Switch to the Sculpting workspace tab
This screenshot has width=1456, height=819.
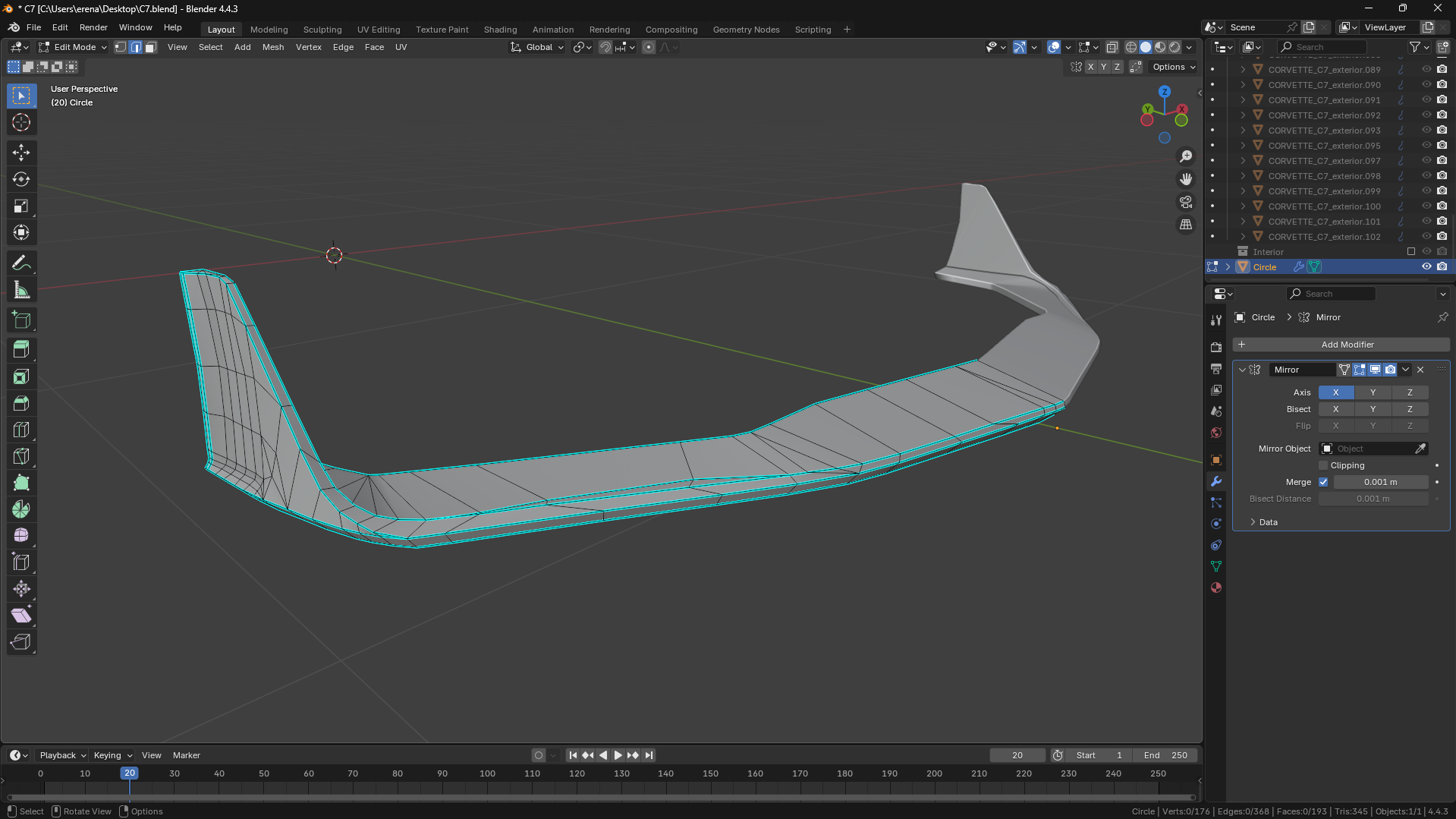coord(322,30)
